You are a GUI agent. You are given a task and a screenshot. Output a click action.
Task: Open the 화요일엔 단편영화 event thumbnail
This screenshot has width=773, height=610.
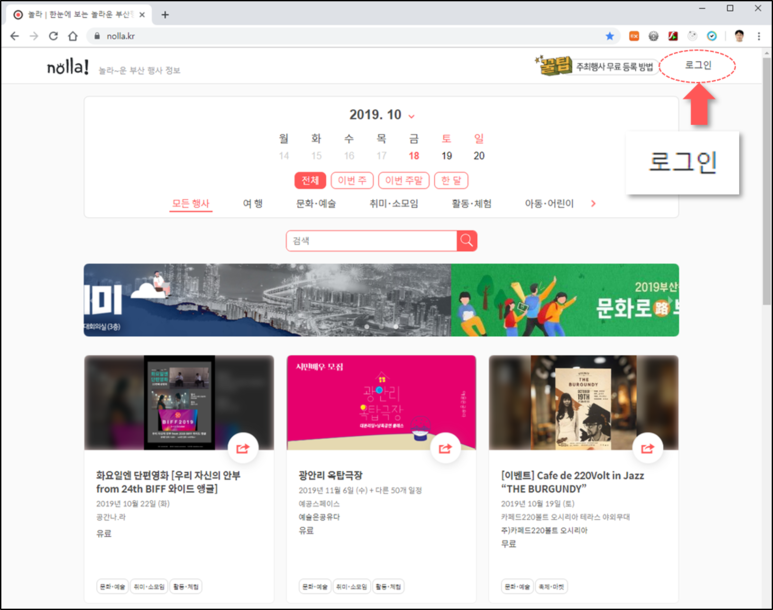[179, 402]
